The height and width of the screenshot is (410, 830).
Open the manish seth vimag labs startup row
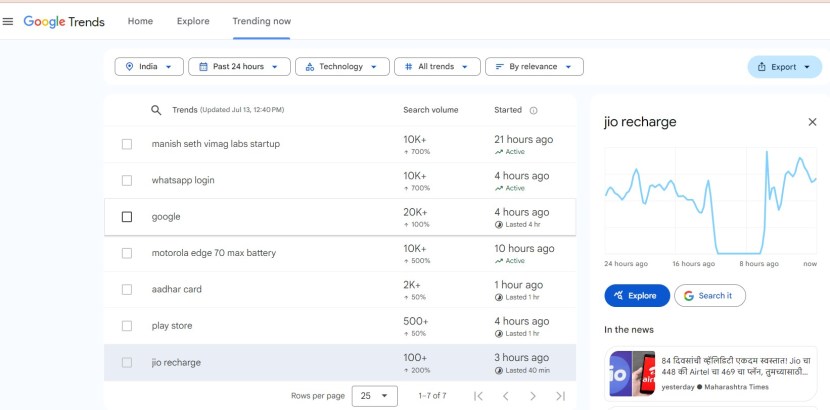[340, 144]
